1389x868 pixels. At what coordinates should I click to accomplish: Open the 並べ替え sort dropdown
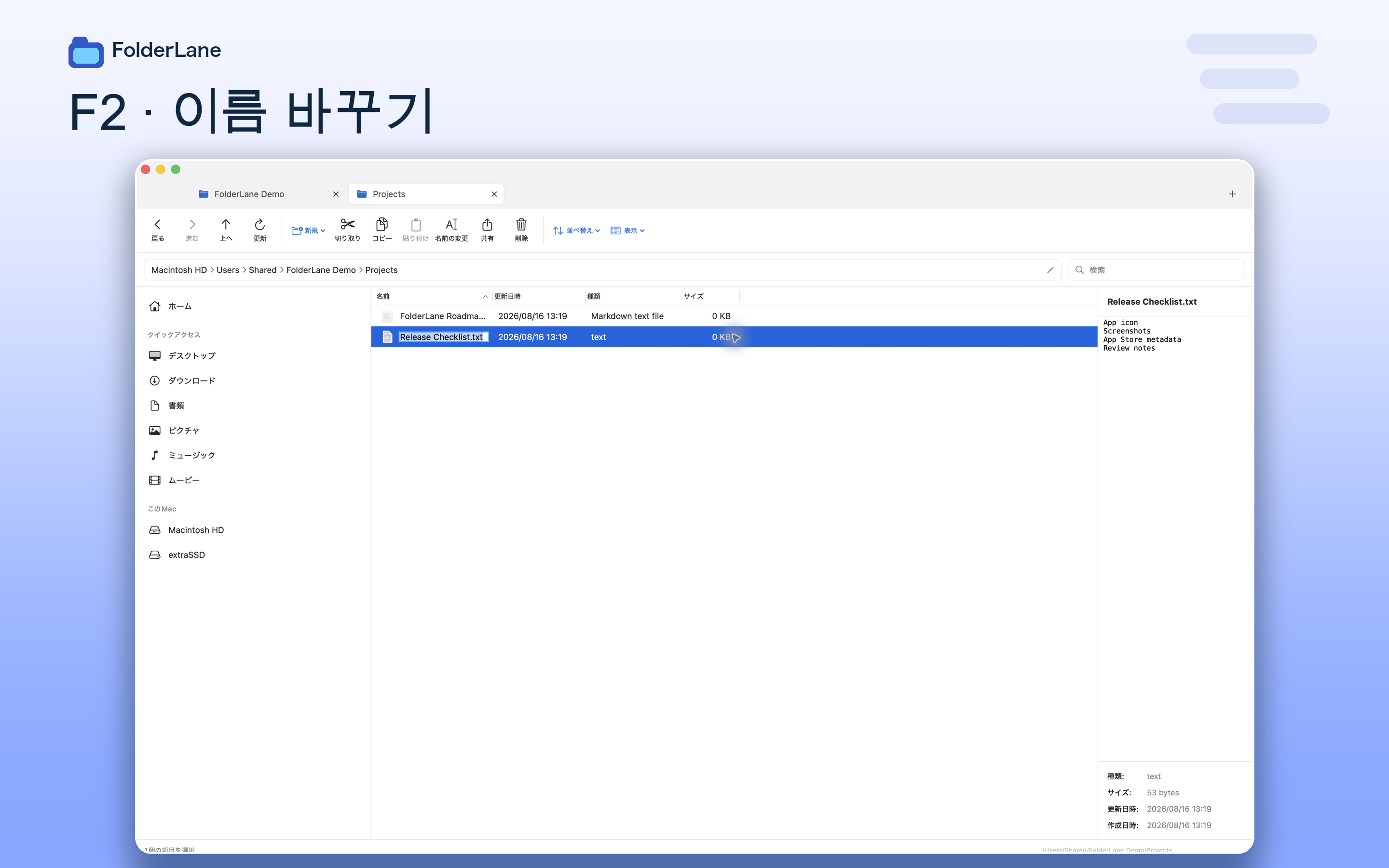576,230
